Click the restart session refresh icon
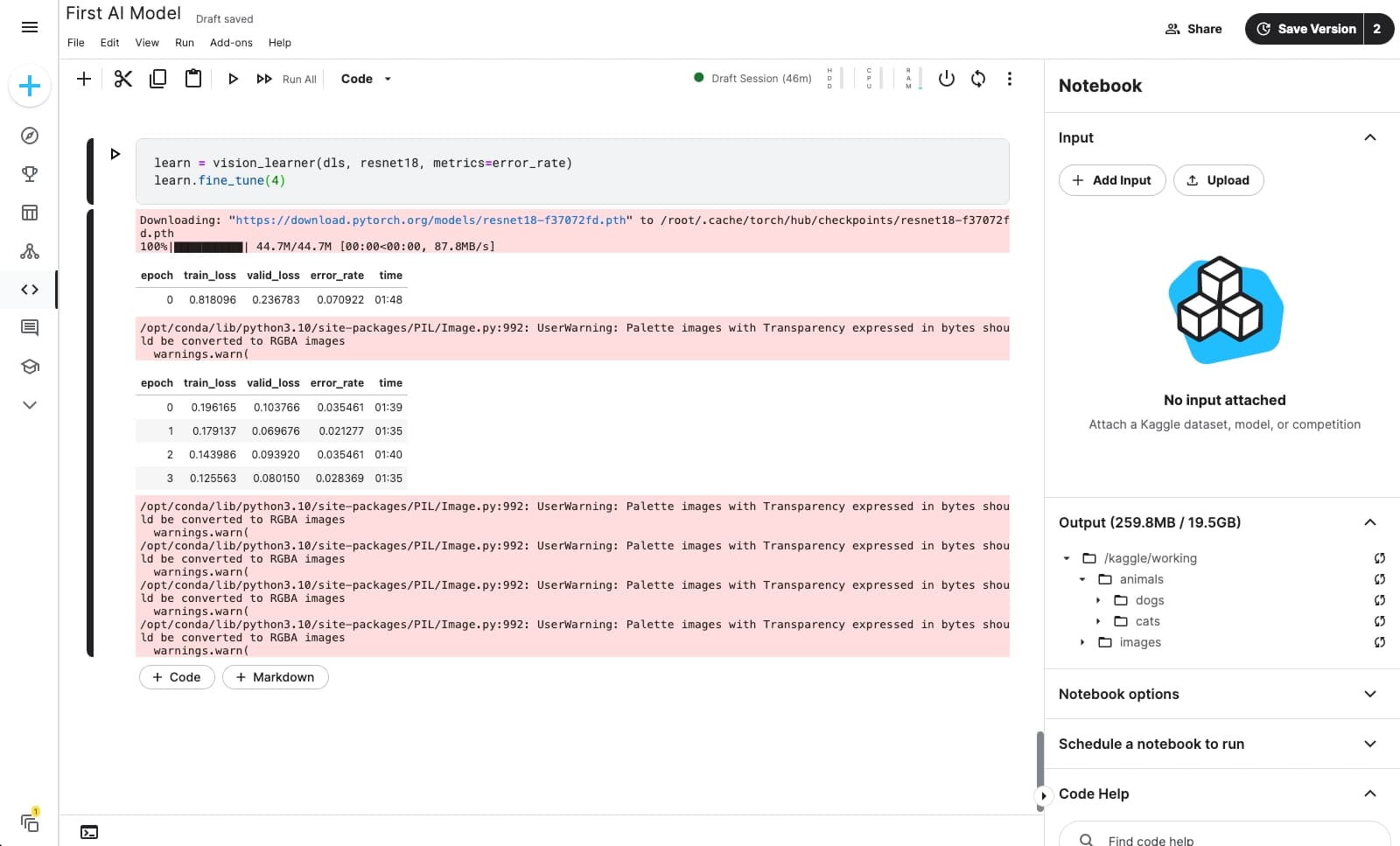 click(978, 79)
